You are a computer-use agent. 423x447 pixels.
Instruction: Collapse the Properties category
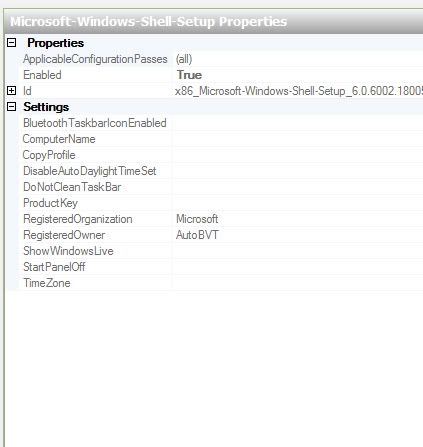(12, 43)
